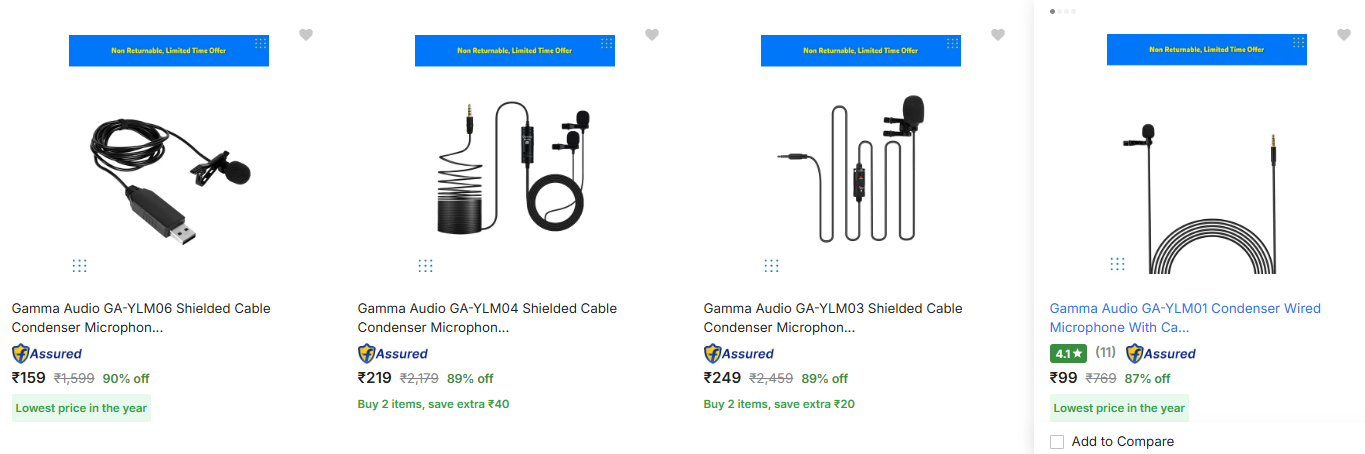Tap heart icon on GA-YLM01 product card
This screenshot has height=454, width=1365.
(1344, 35)
